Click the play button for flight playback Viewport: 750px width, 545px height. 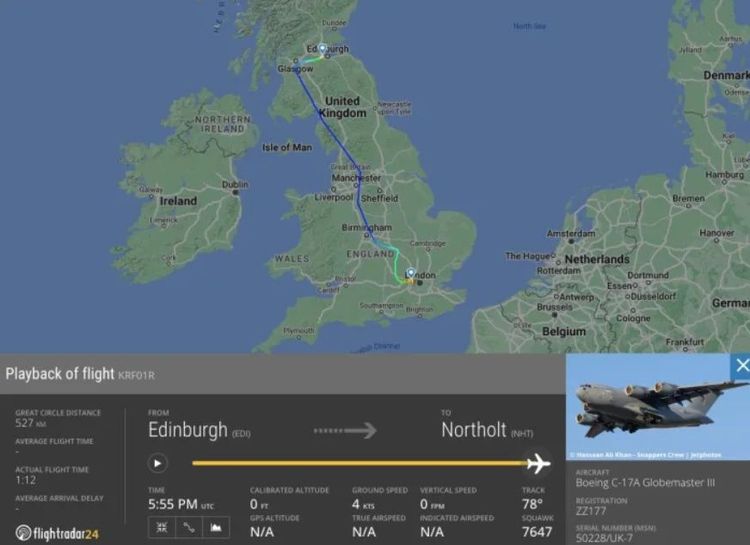(x=157, y=463)
